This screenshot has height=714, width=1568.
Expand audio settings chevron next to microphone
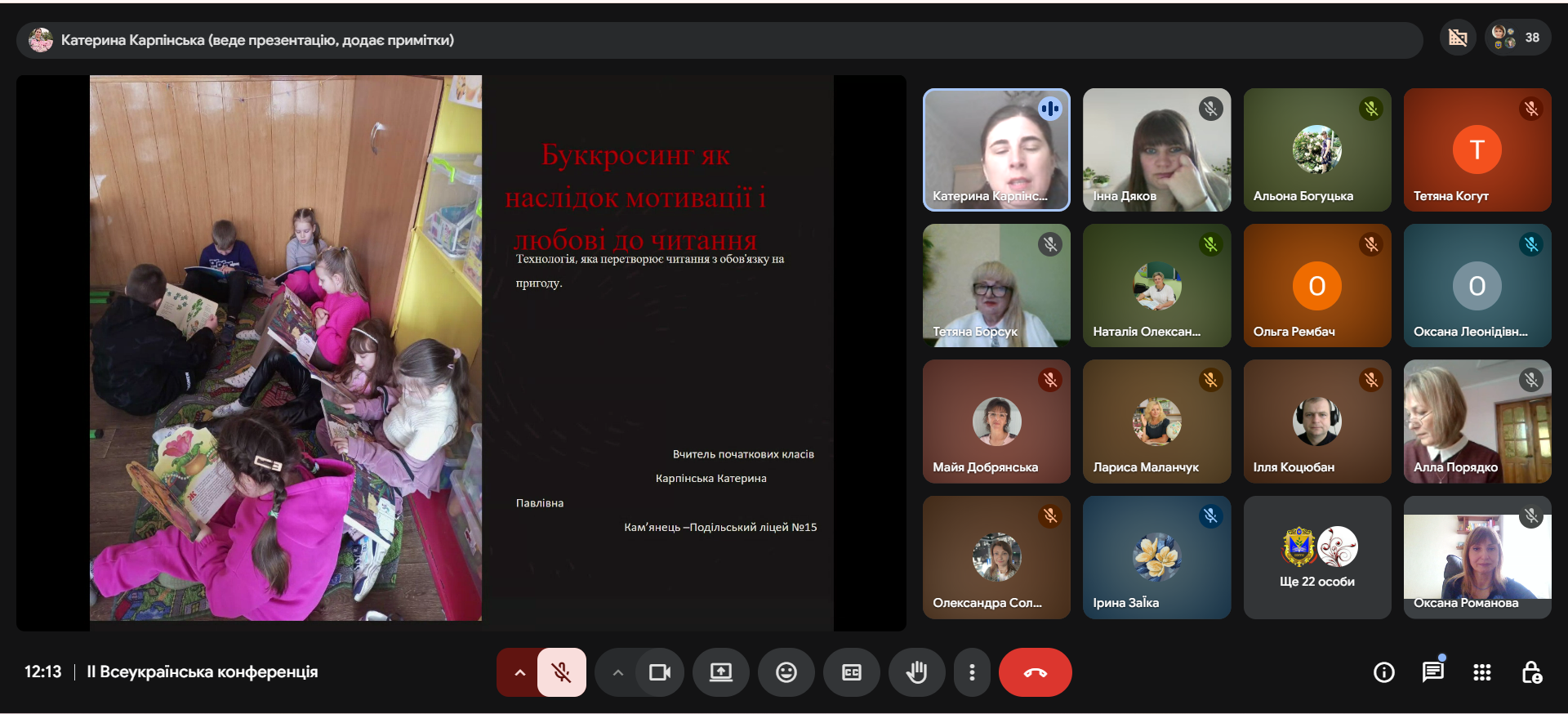pos(519,672)
